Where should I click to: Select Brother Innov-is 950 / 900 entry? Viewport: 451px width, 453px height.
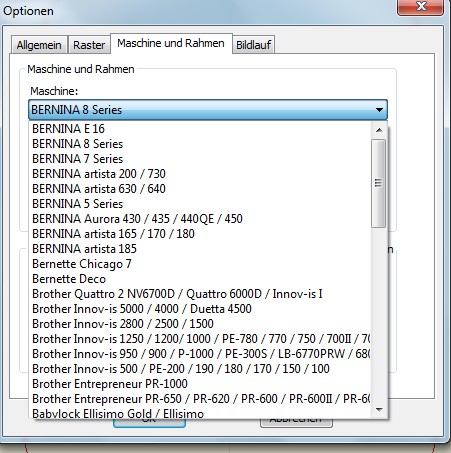tap(201, 354)
